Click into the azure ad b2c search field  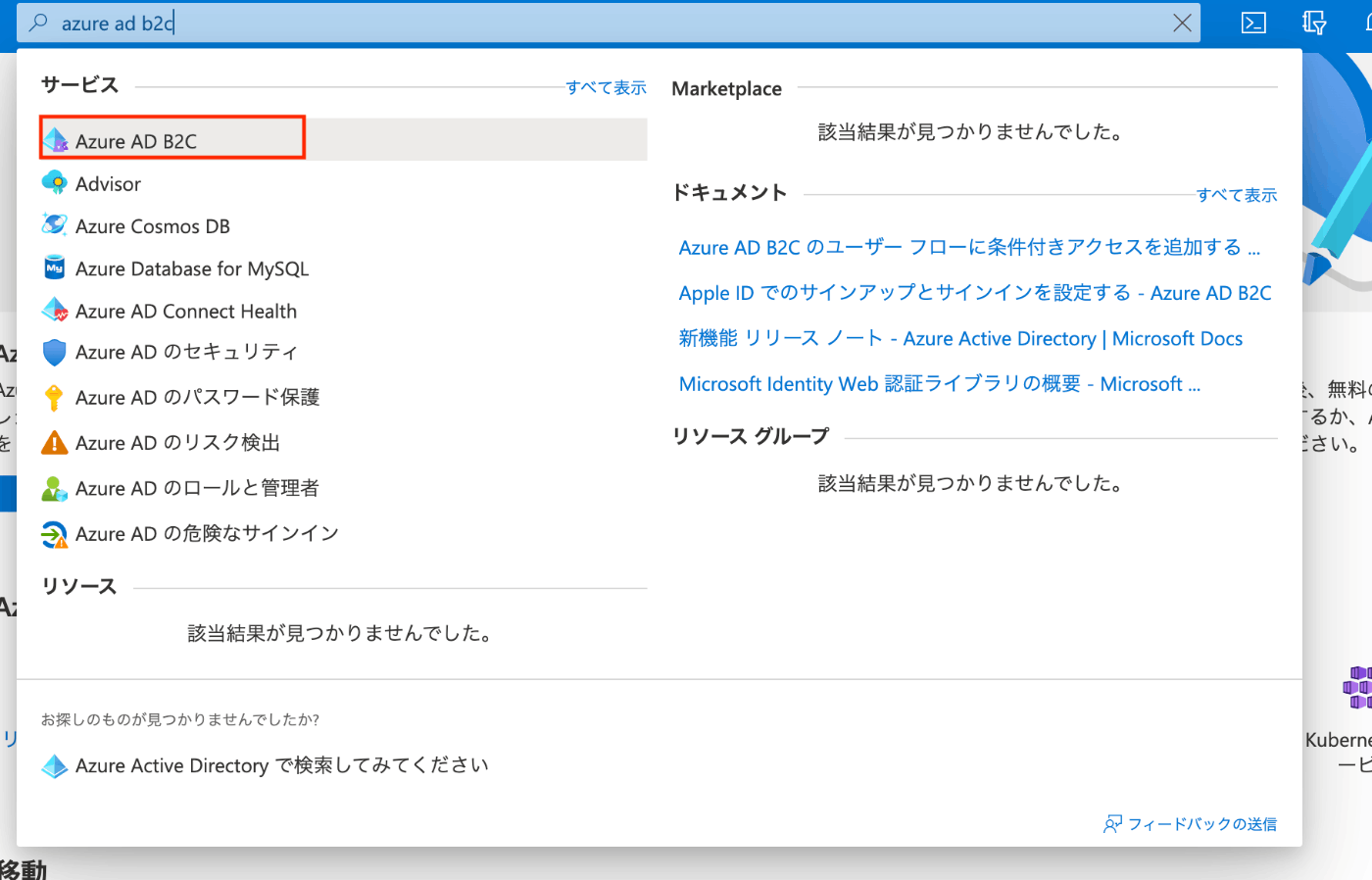608,23
